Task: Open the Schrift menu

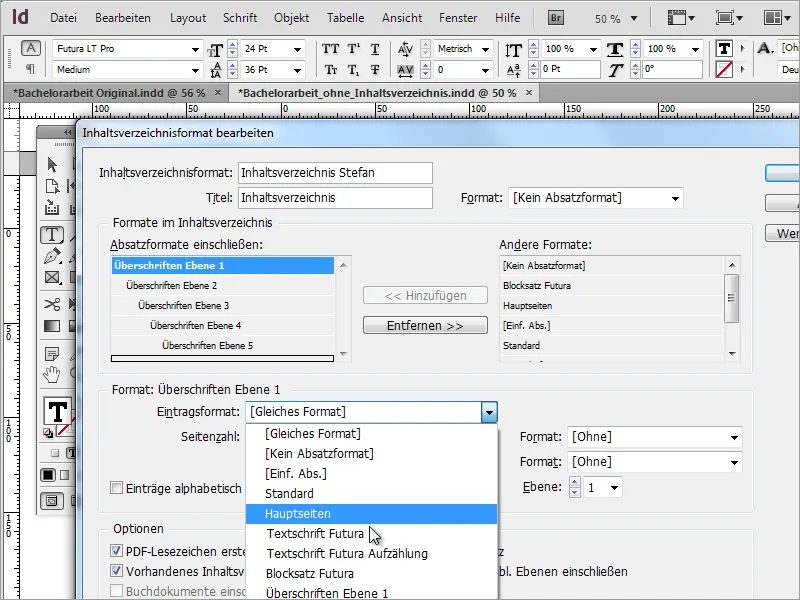Action: (239, 18)
